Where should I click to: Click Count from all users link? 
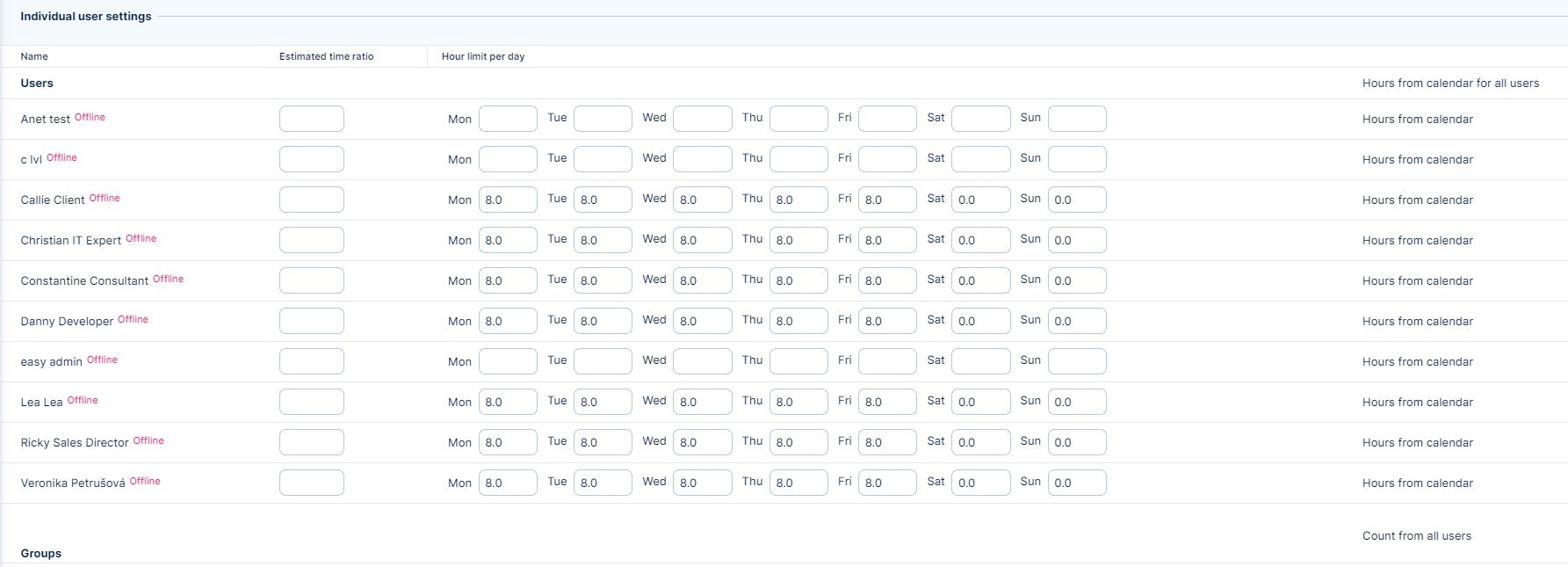pos(1416,536)
